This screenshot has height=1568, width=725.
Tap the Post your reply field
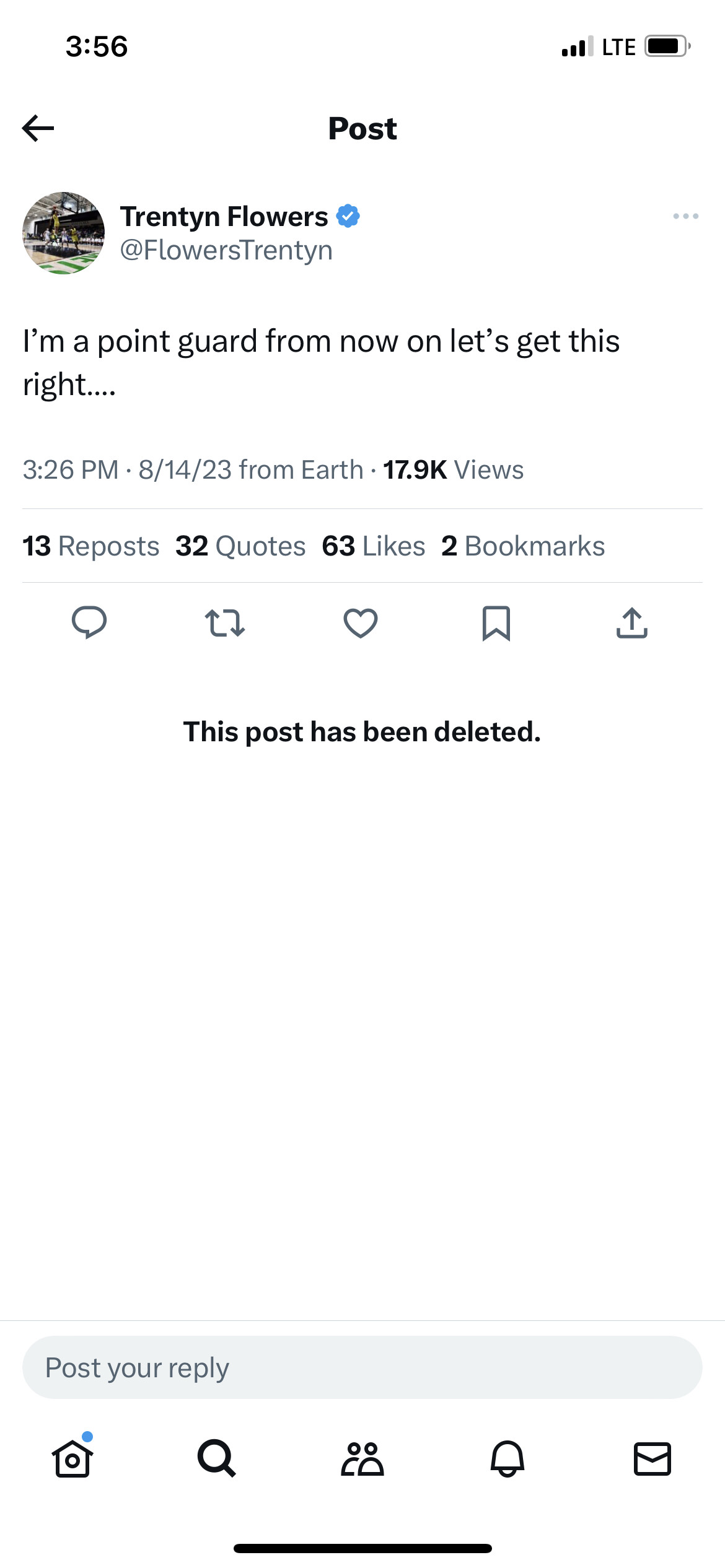point(362,1367)
